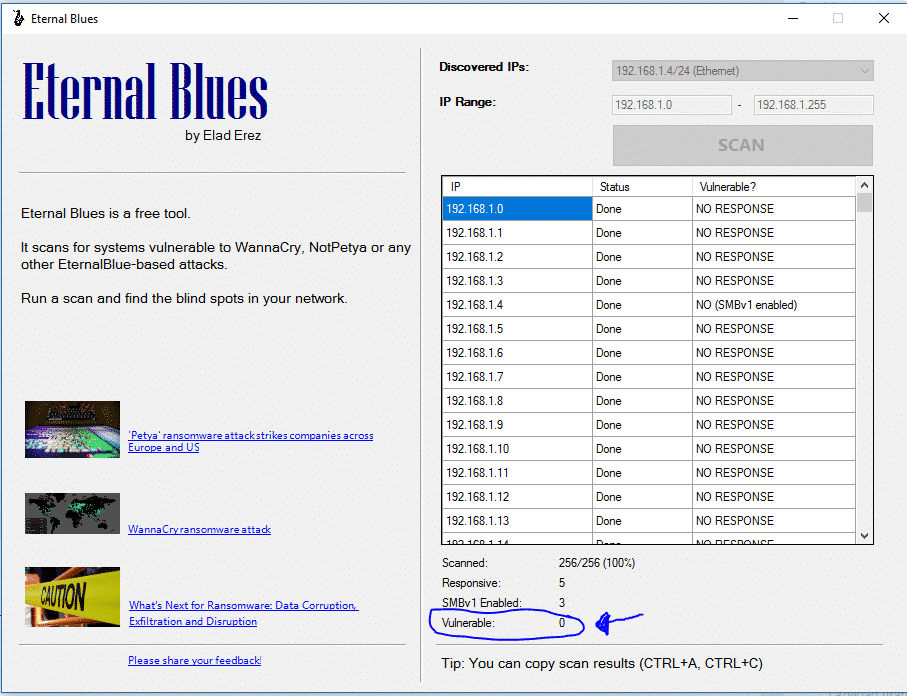Click Please share your feedback link
The height and width of the screenshot is (696, 907).
point(194,660)
